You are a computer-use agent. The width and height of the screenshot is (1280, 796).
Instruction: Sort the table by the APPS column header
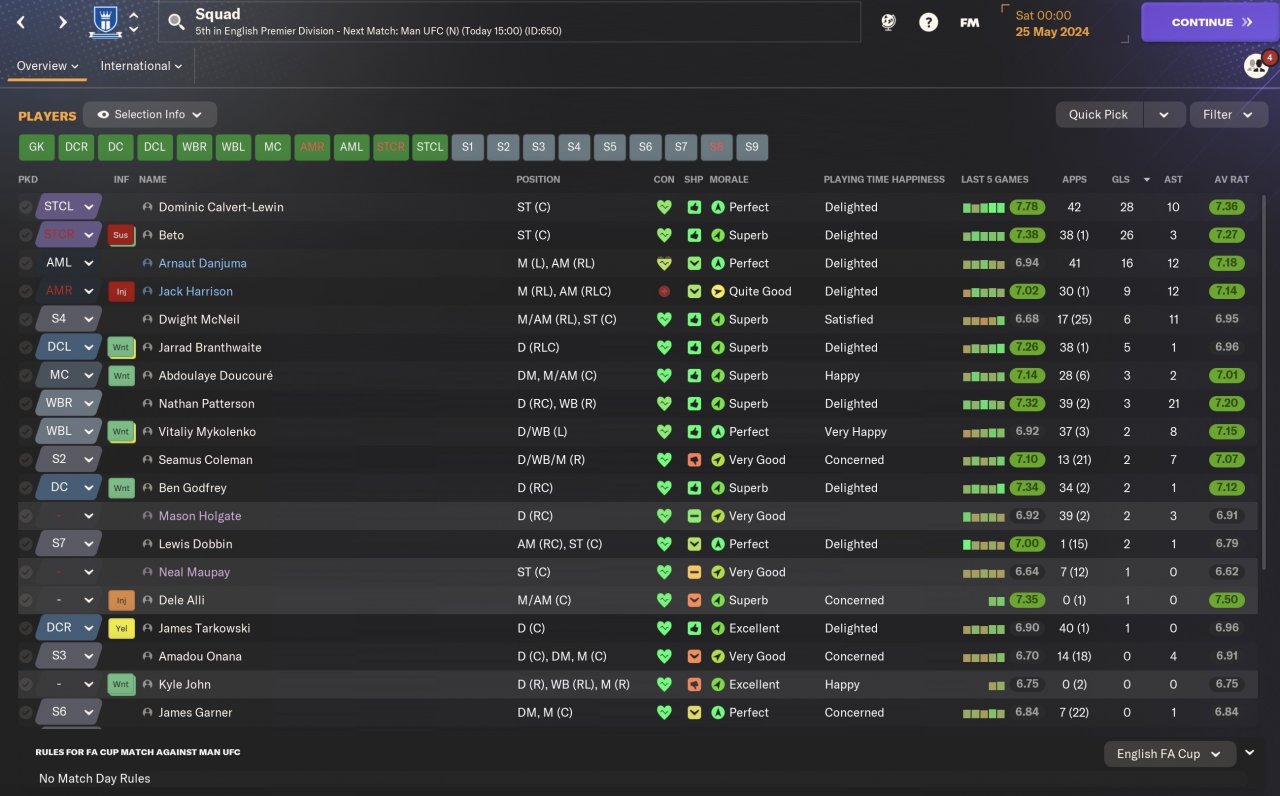click(x=1074, y=180)
